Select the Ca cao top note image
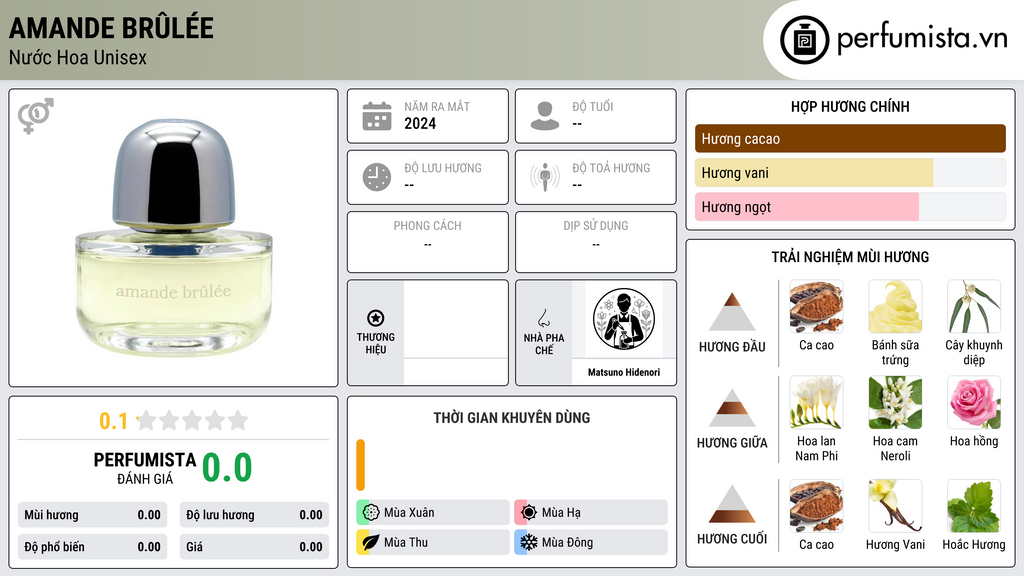Image resolution: width=1024 pixels, height=576 pixels. [816, 306]
